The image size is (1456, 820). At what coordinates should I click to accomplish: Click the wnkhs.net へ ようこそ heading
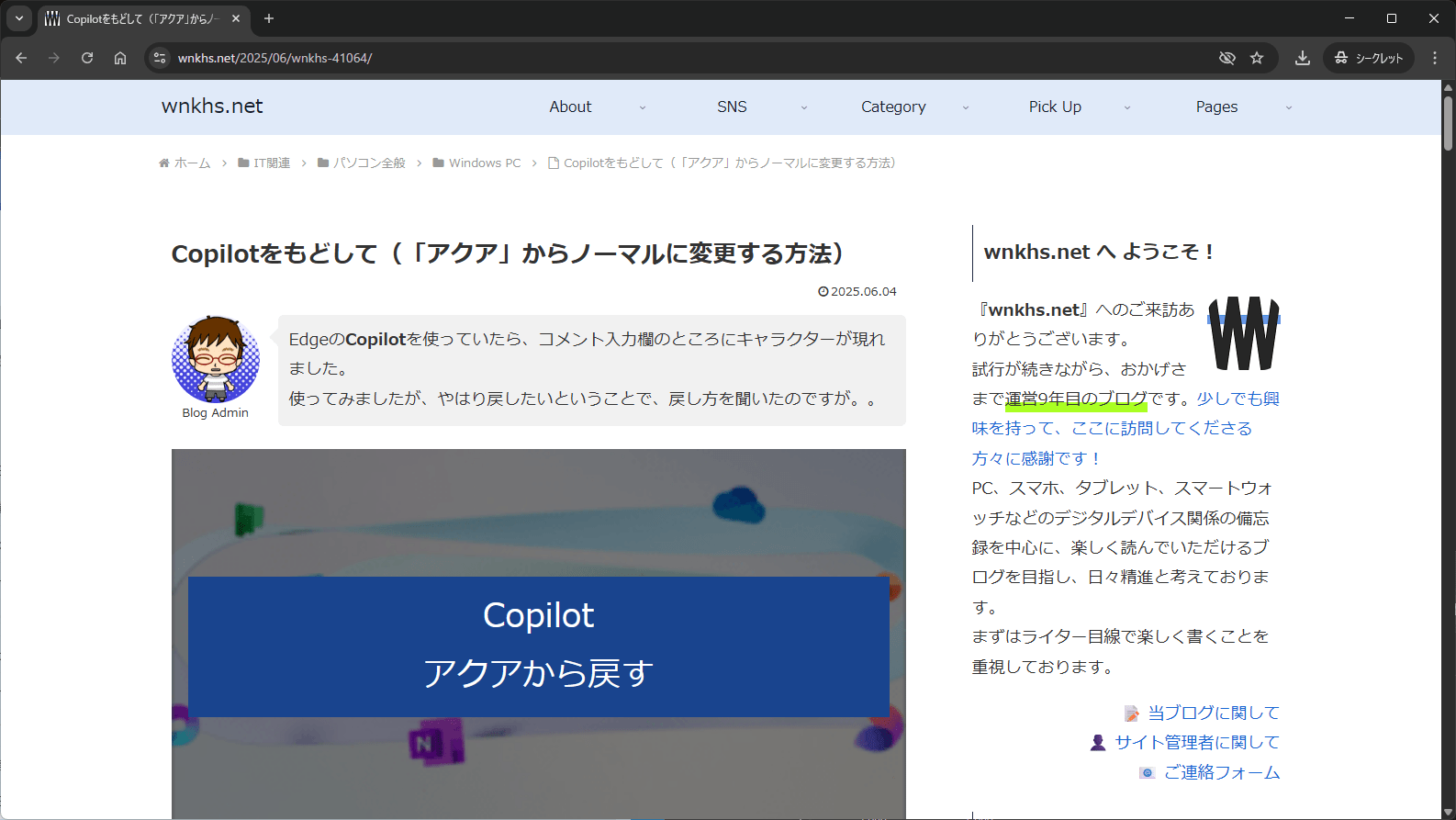(x=1100, y=252)
